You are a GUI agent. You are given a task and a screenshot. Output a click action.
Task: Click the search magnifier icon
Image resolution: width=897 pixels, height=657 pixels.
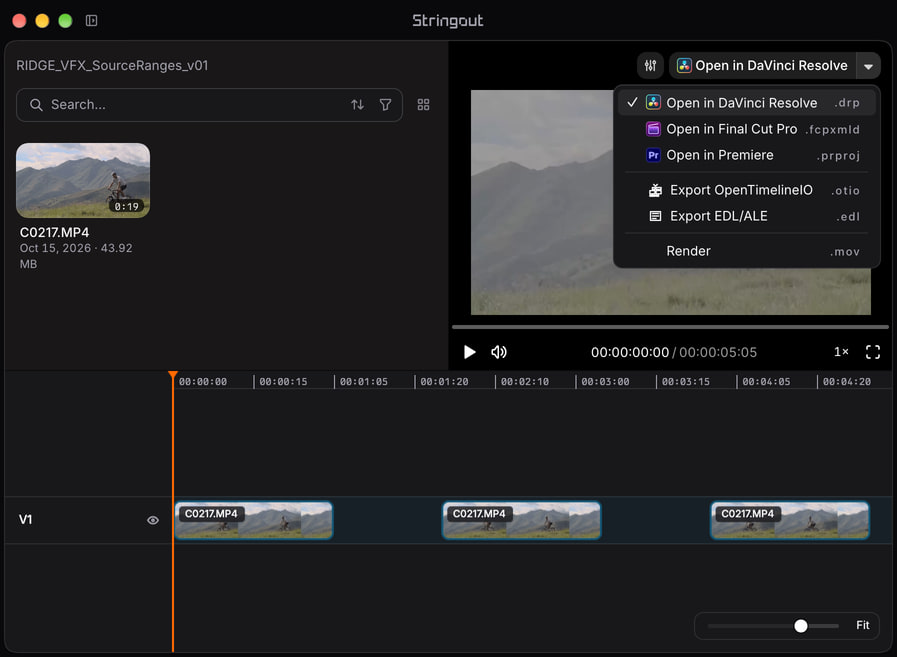[x=36, y=105]
